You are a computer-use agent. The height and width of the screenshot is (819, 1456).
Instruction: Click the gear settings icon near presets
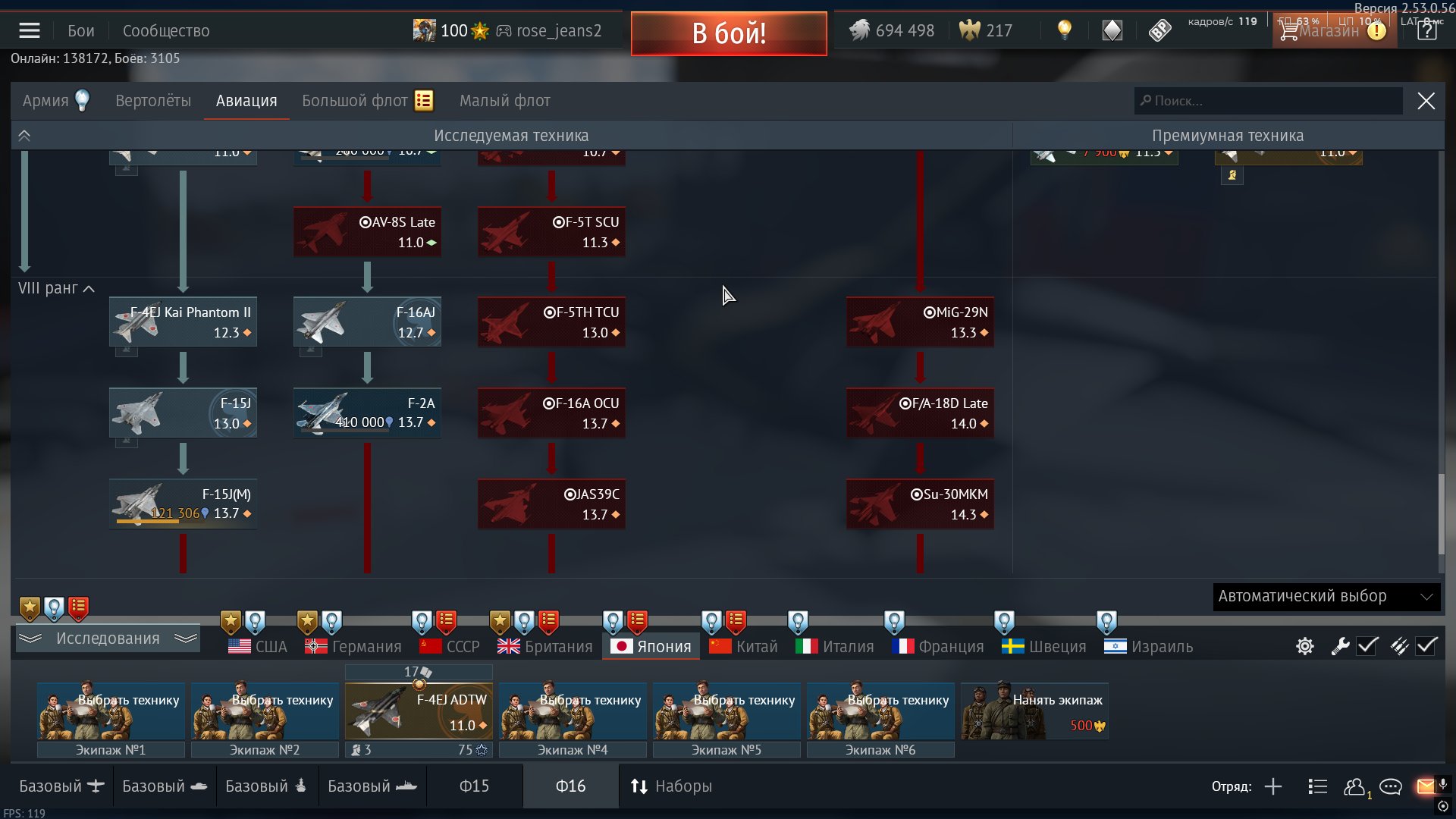pyautogui.click(x=1305, y=646)
